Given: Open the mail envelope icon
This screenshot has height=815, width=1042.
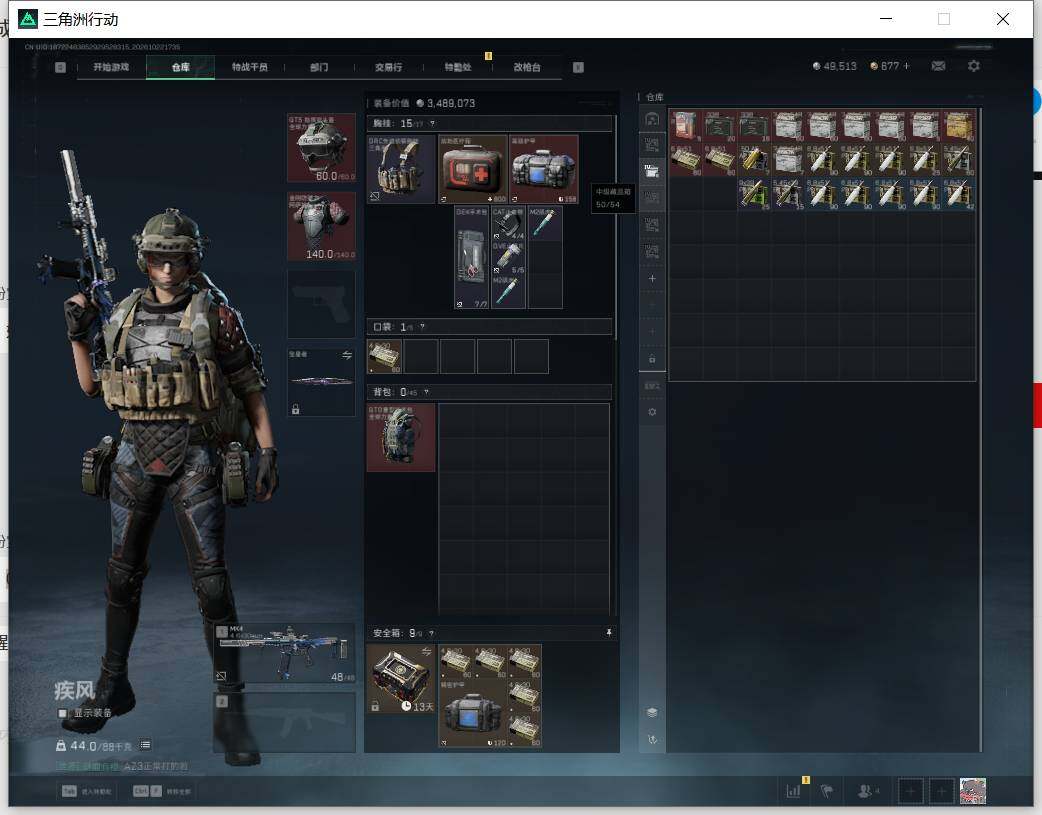Looking at the screenshot, I should 938,66.
